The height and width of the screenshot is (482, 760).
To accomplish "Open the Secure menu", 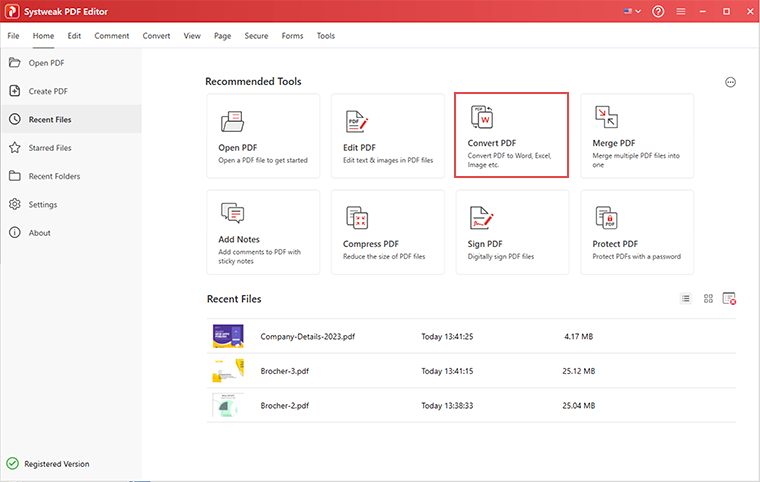I will click(256, 36).
